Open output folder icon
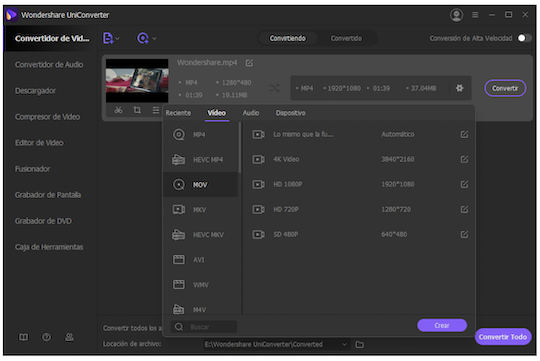Viewport: 540px width, 361px height. tap(360, 344)
